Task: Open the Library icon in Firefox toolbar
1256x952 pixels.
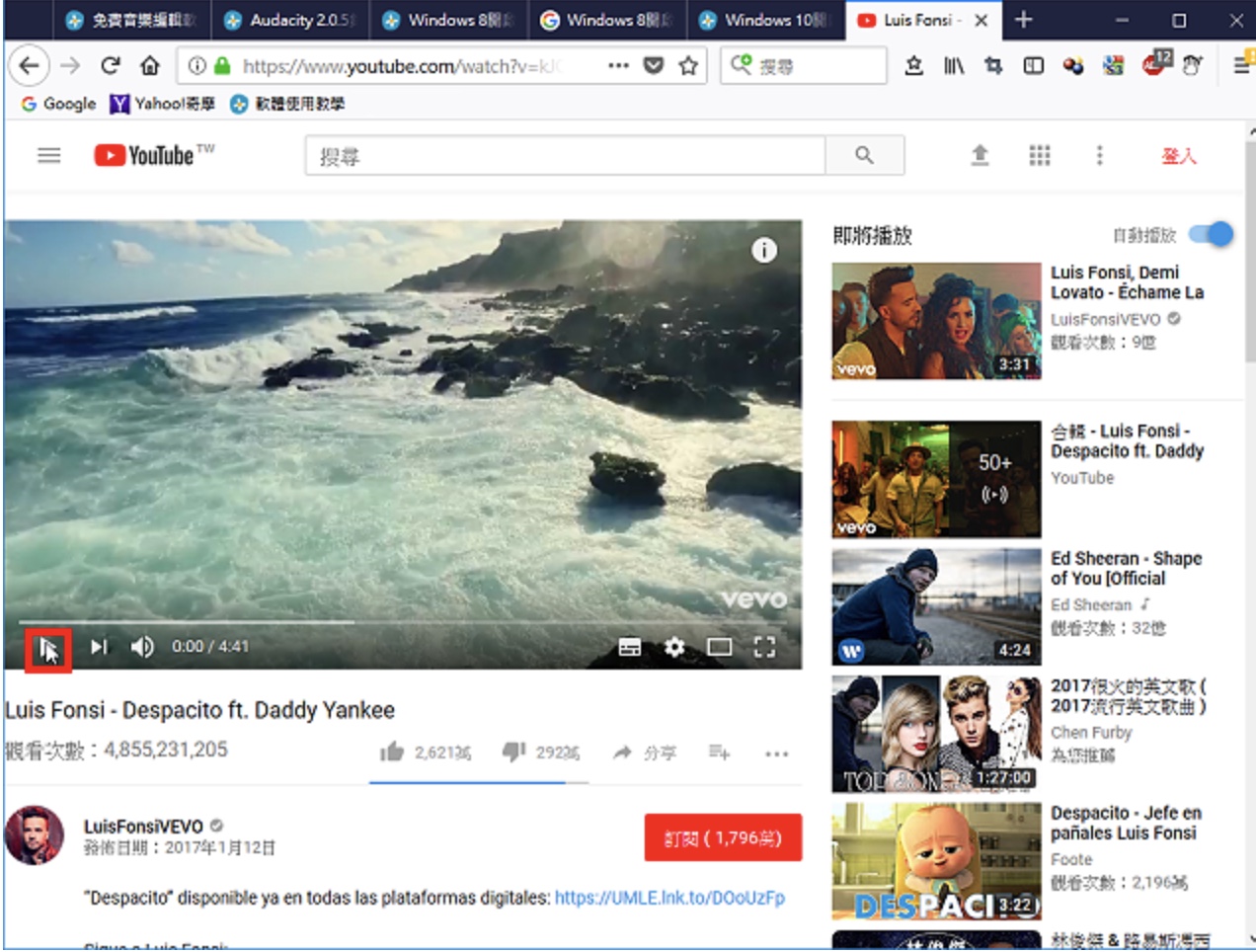Action: coord(954,66)
